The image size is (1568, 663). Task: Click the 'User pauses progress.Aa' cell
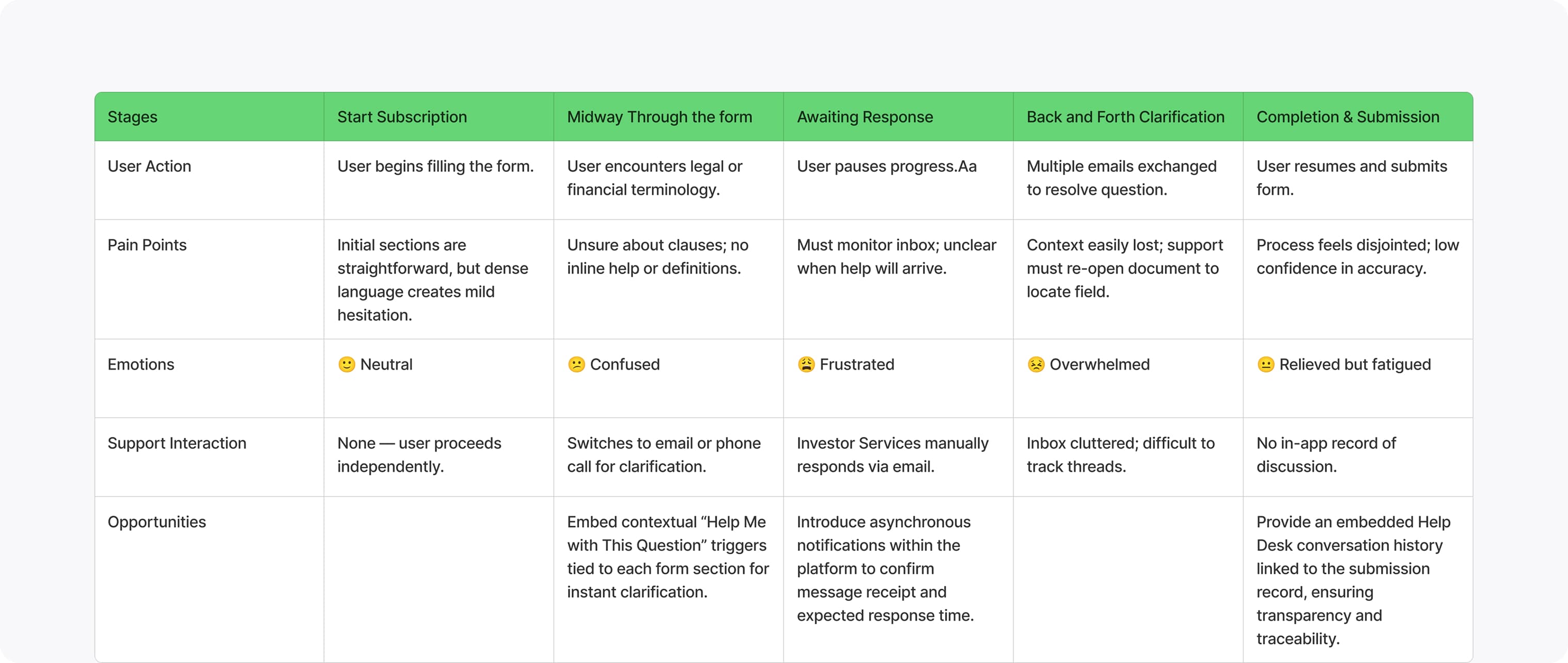pyautogui.click(x=899, y=180)
